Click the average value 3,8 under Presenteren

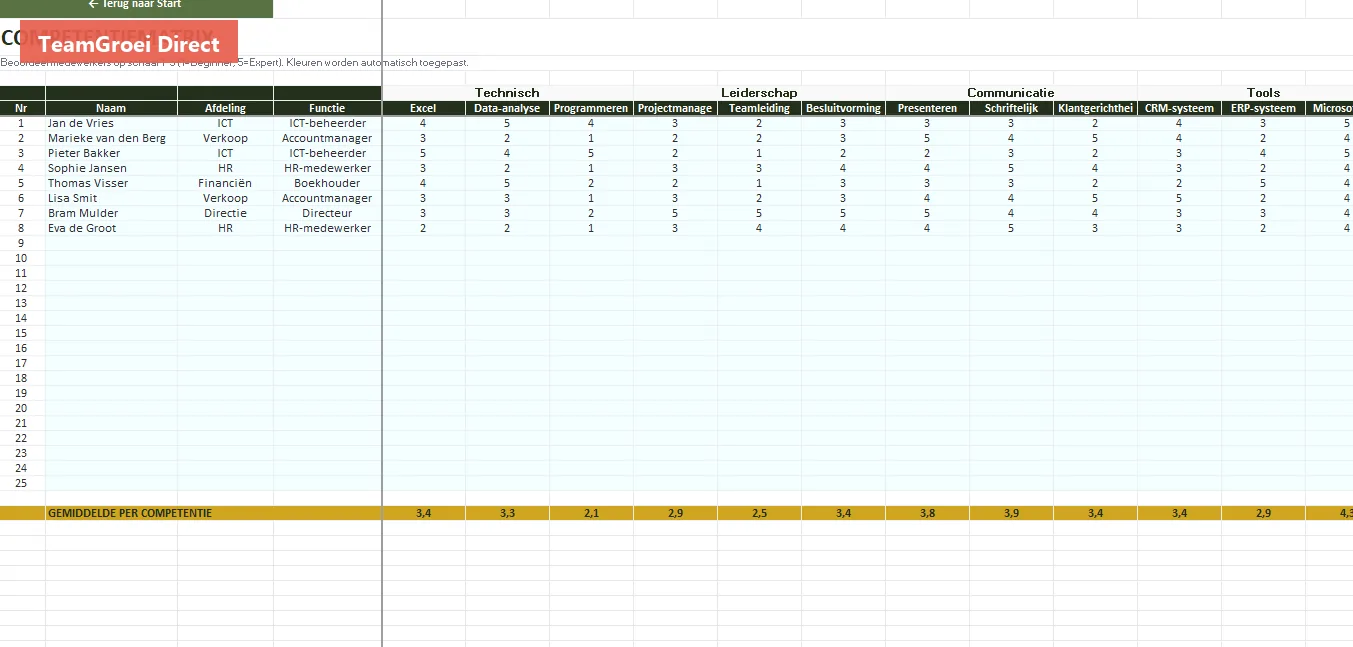927,513
